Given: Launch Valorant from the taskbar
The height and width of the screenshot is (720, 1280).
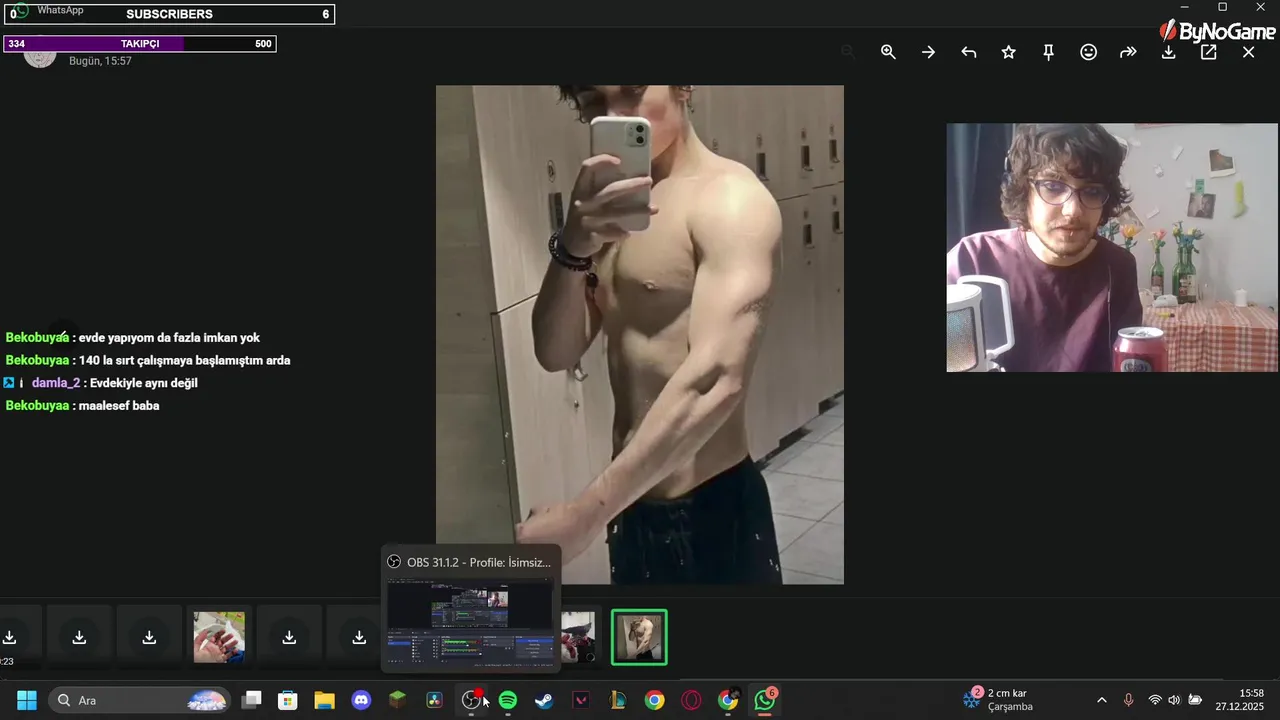Looking at the screenshot, I should click(581, 700).
